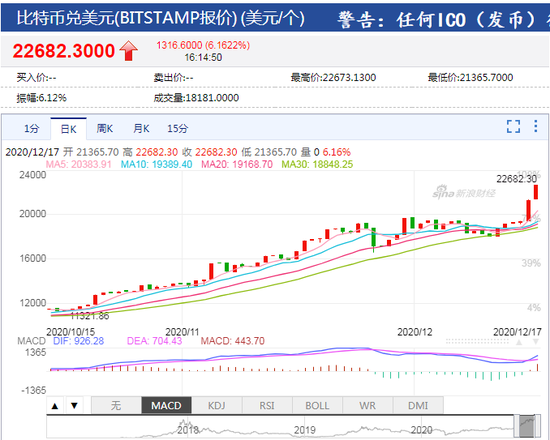
Task: Click the MA10: 19389.40 legend
Action: coord(156,164)
